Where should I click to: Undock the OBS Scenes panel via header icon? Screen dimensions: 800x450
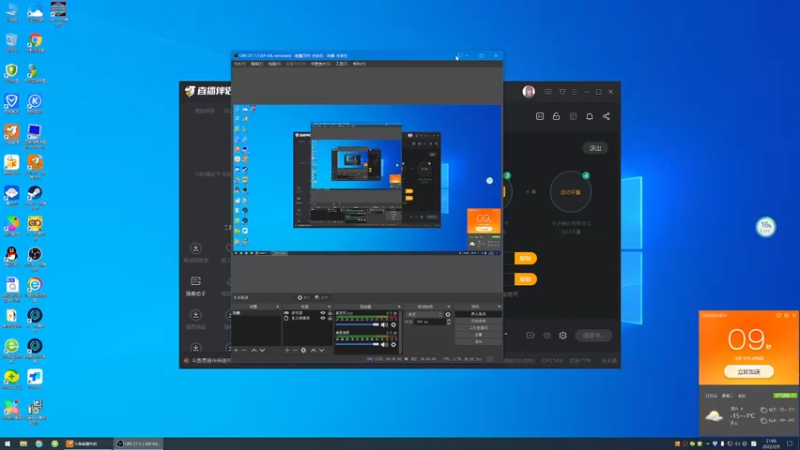click(x=278, y=307)
